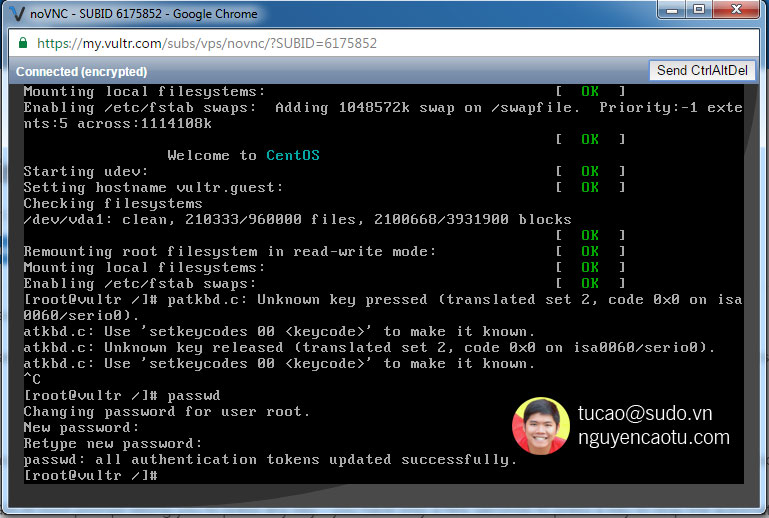This screenshot has width=769, height=518.
Task: Click the 'Changing password for user root.' line
Action: [167, 412]
